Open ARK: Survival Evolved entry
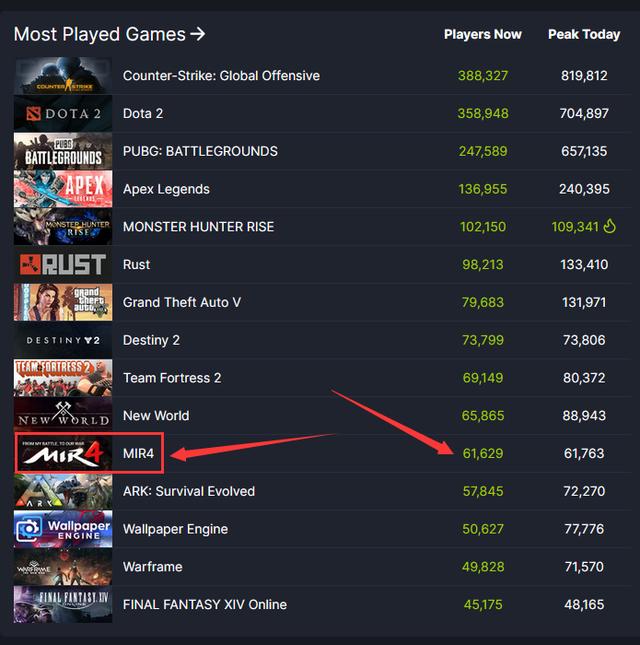Screen dimensions: 640x645 click(x=189, y=491)
